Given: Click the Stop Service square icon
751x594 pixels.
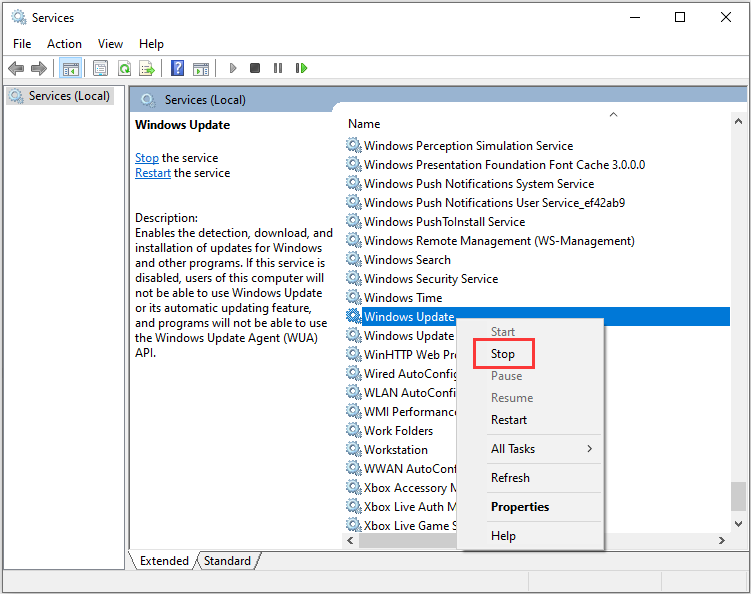Looking at the screenshot, I should pos(255,68).
